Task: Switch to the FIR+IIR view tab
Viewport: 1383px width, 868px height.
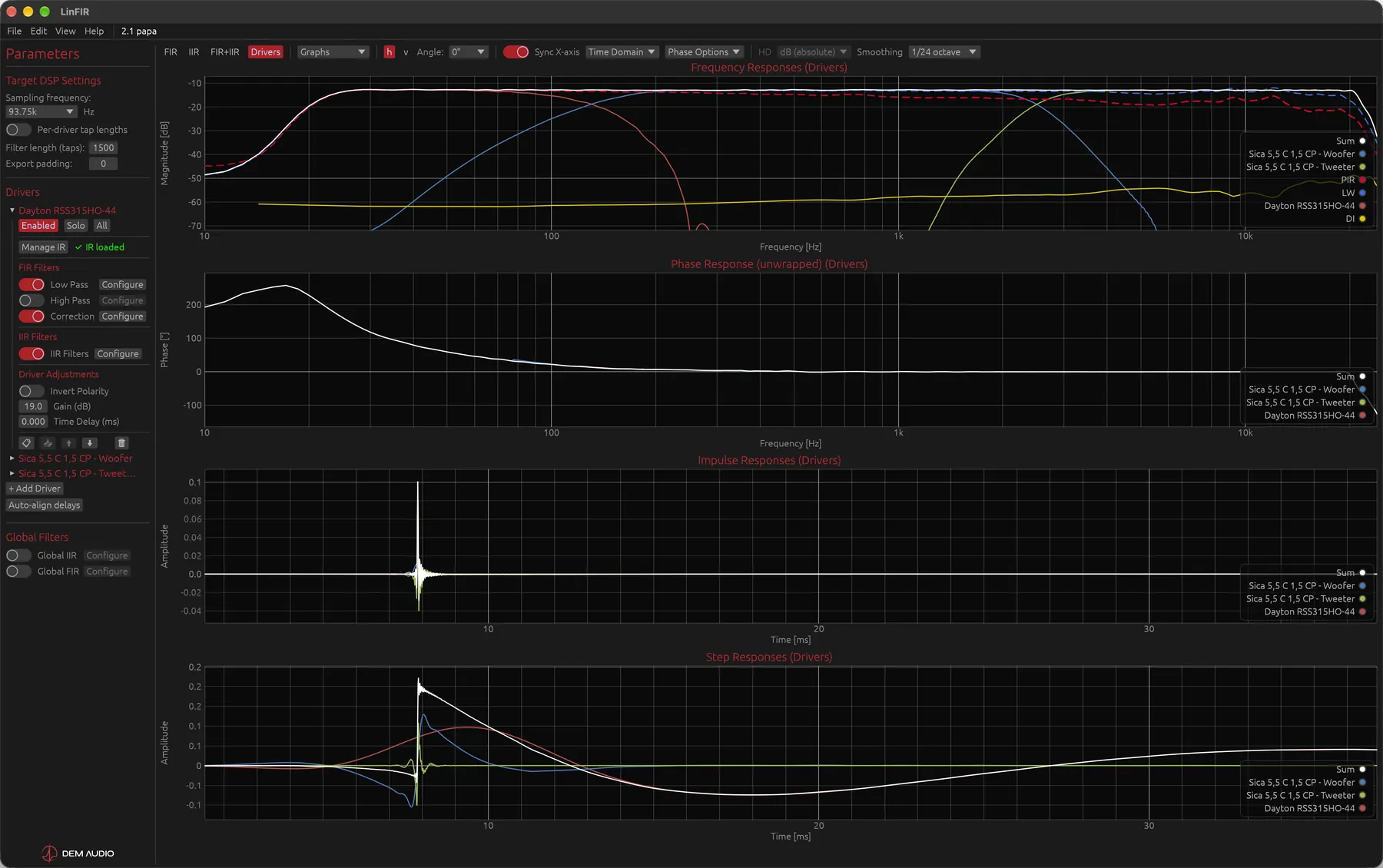Action: tap(225, 52)
